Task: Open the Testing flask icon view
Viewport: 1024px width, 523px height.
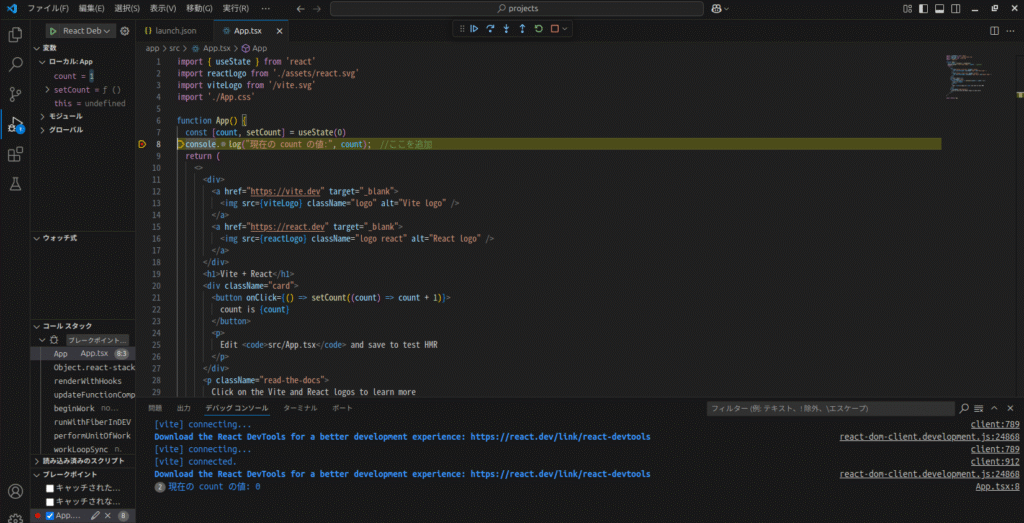Action: 15,184
